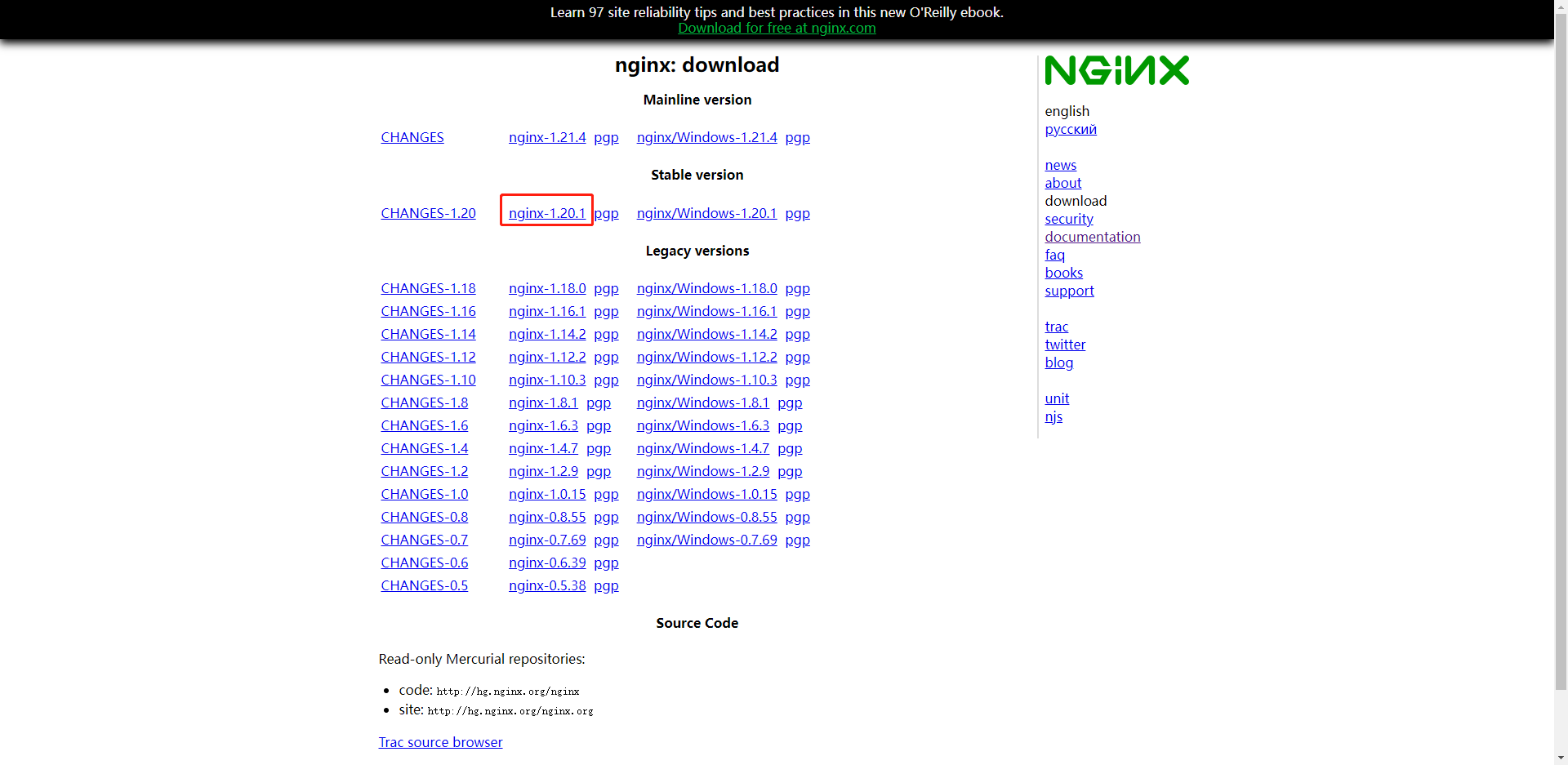Open the news sidebar link

click(1060, 165)
